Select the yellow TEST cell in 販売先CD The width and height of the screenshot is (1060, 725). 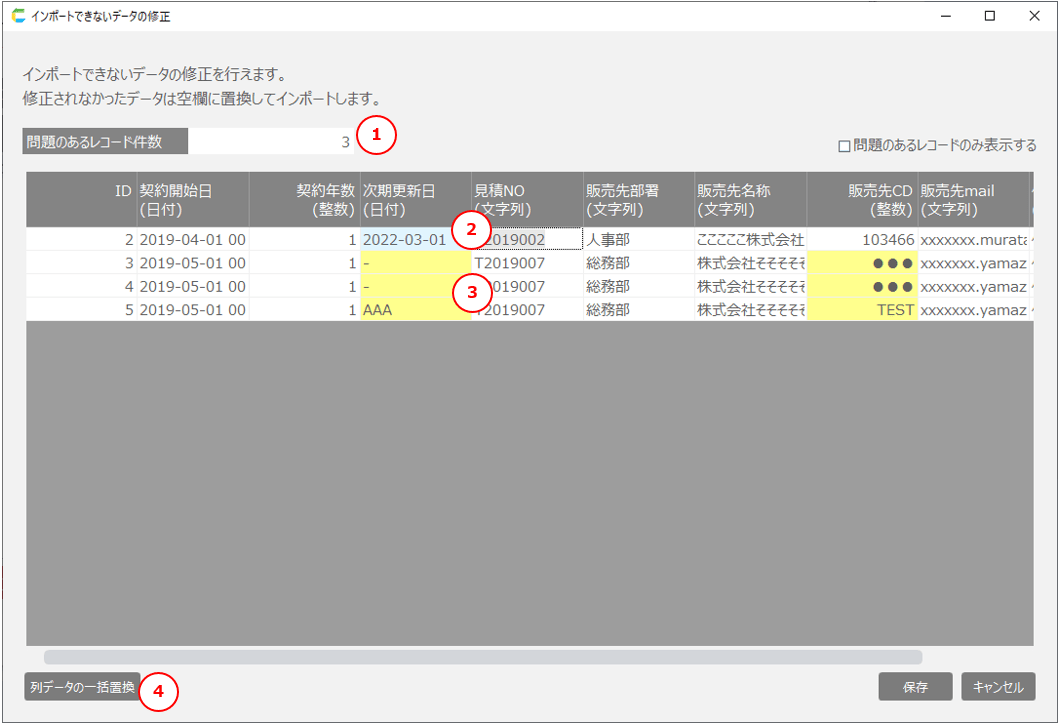(862, 310)
